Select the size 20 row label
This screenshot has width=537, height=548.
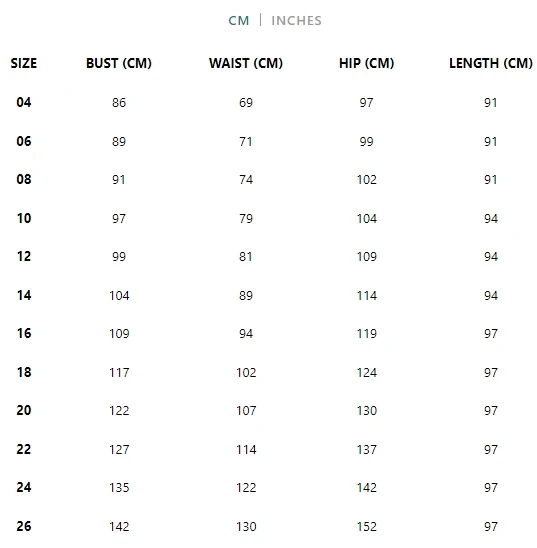click(24, 410)
